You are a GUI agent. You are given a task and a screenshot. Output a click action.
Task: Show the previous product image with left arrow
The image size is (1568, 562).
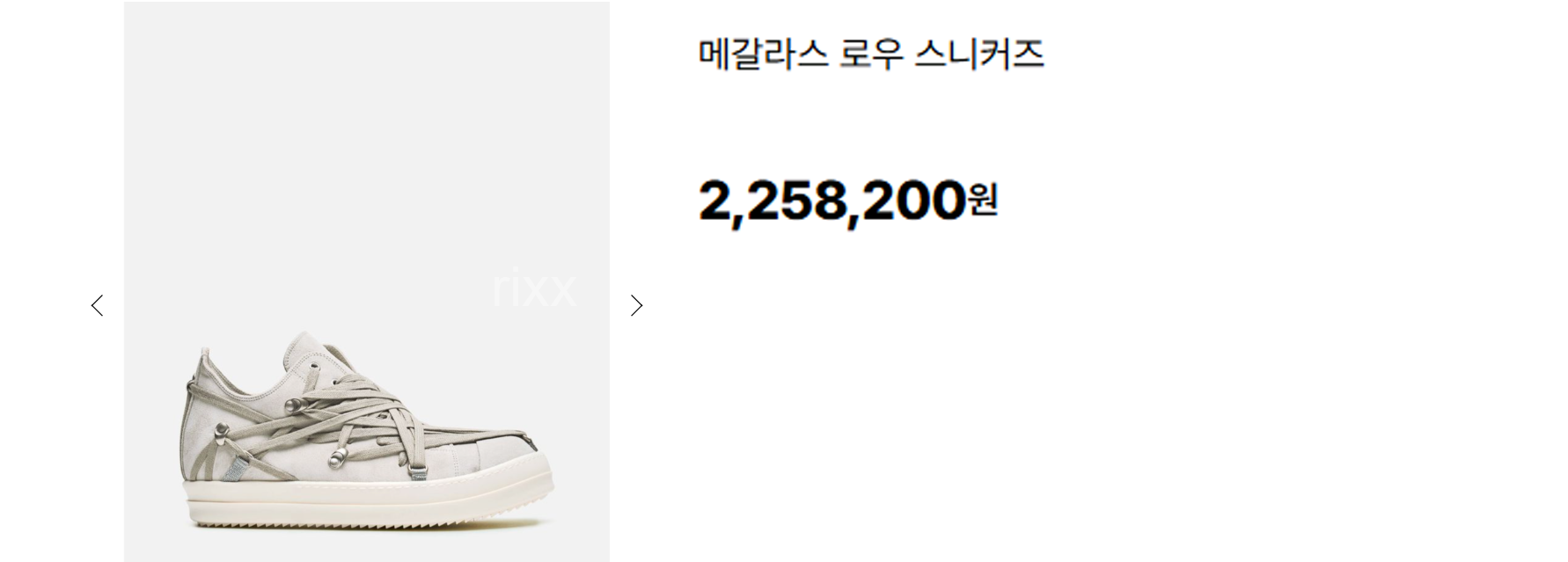98,305
